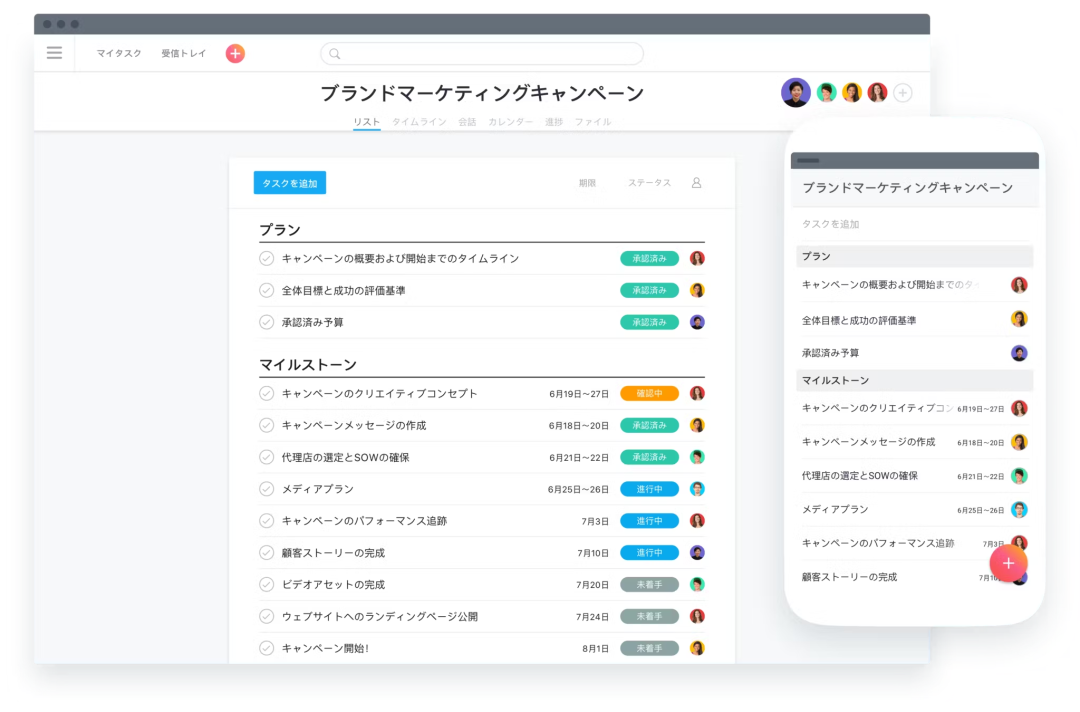Viewport: 1080px width, 712px height.
Task: Click assignee avatar on 全体目標と成功の評価基準 row
Action: [x=697, y=290]
